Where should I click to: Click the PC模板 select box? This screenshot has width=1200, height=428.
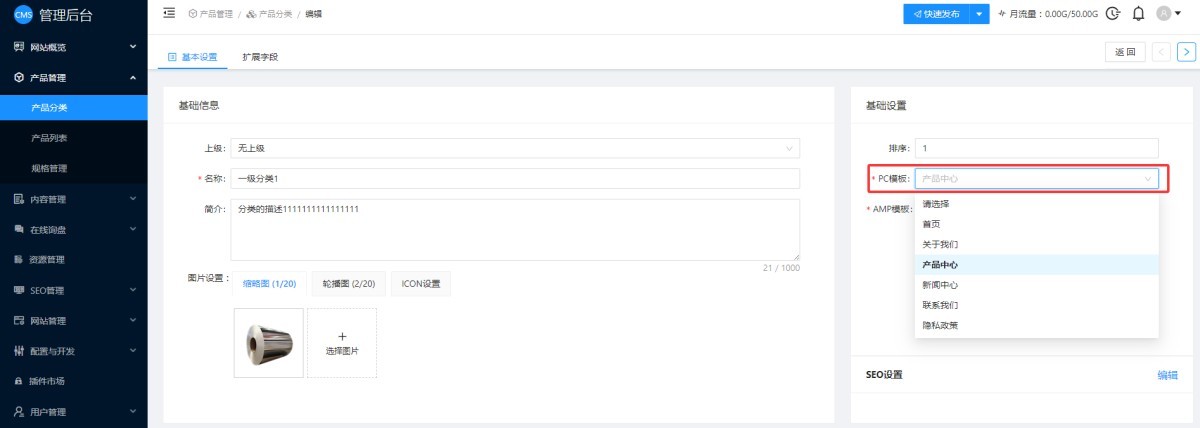pos(1036,179)
